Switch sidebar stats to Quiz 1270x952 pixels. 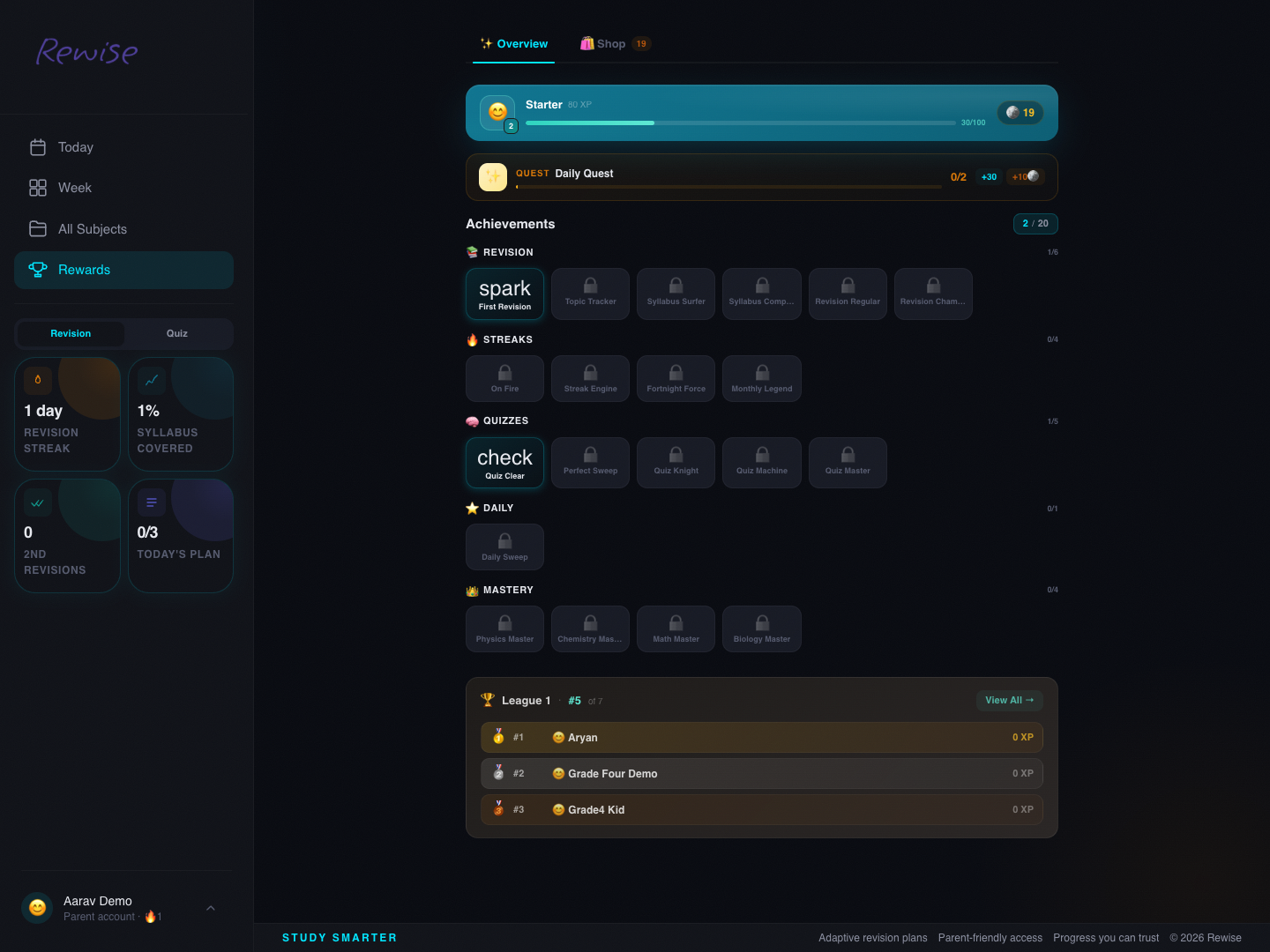tap(177, 333)
